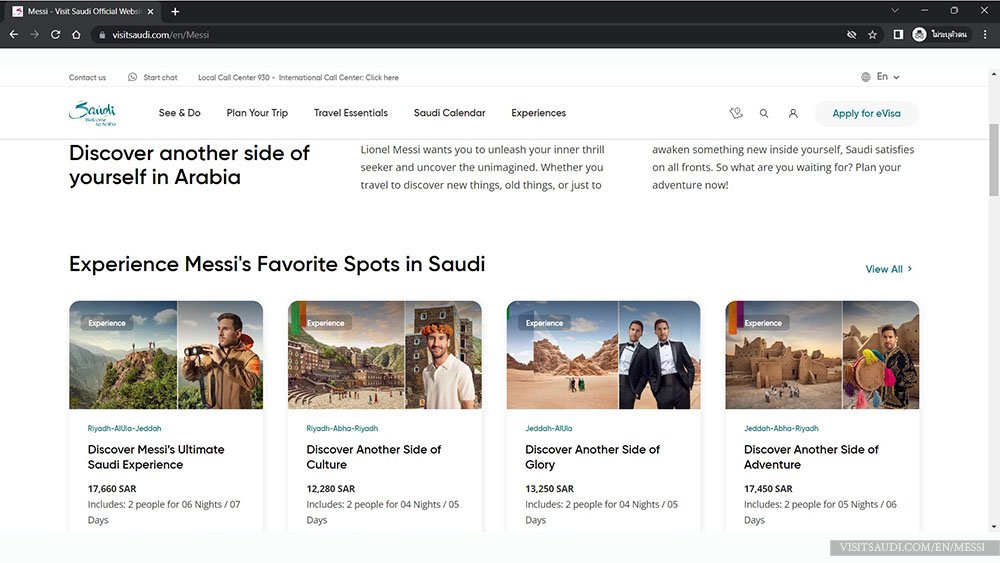The height and width of the screenshot is (563, 1000).
Task: Click the WhatsApp Start chat icon
Action: tap(133, 77)
